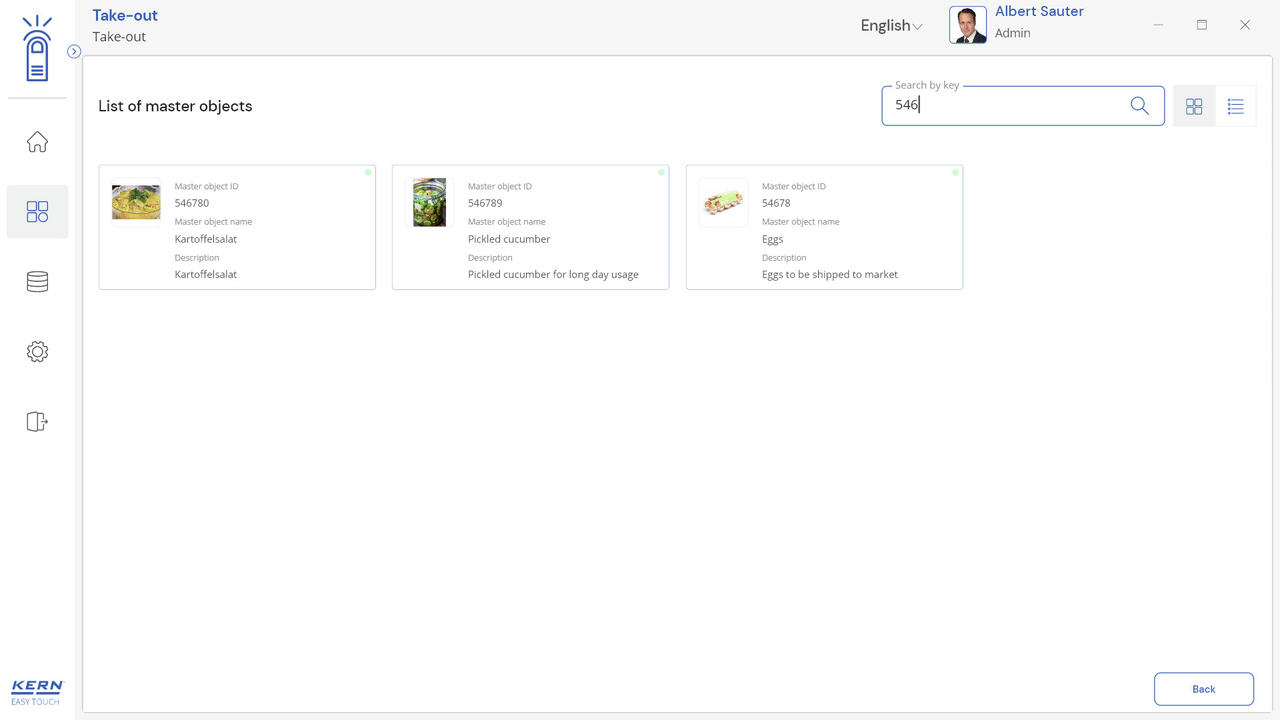Open the database icon in sidebar
Image resolution: width=1280 pixels, height=720 pixels.
pos(37,282)
